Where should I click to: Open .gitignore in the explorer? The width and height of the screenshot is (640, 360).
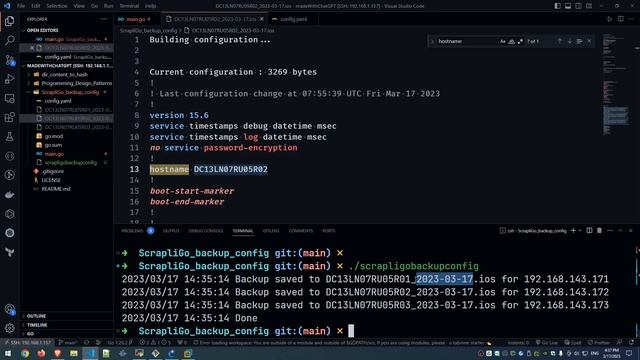click(x=53, y=171)
